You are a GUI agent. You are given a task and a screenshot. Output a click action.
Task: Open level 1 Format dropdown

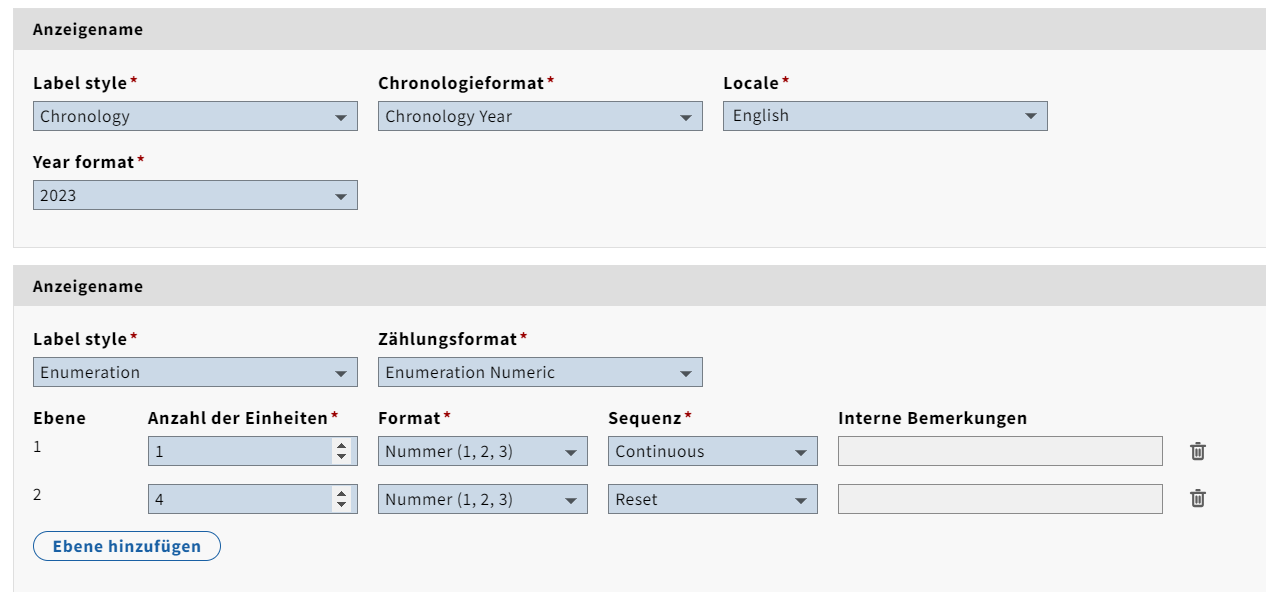(482, 451)
